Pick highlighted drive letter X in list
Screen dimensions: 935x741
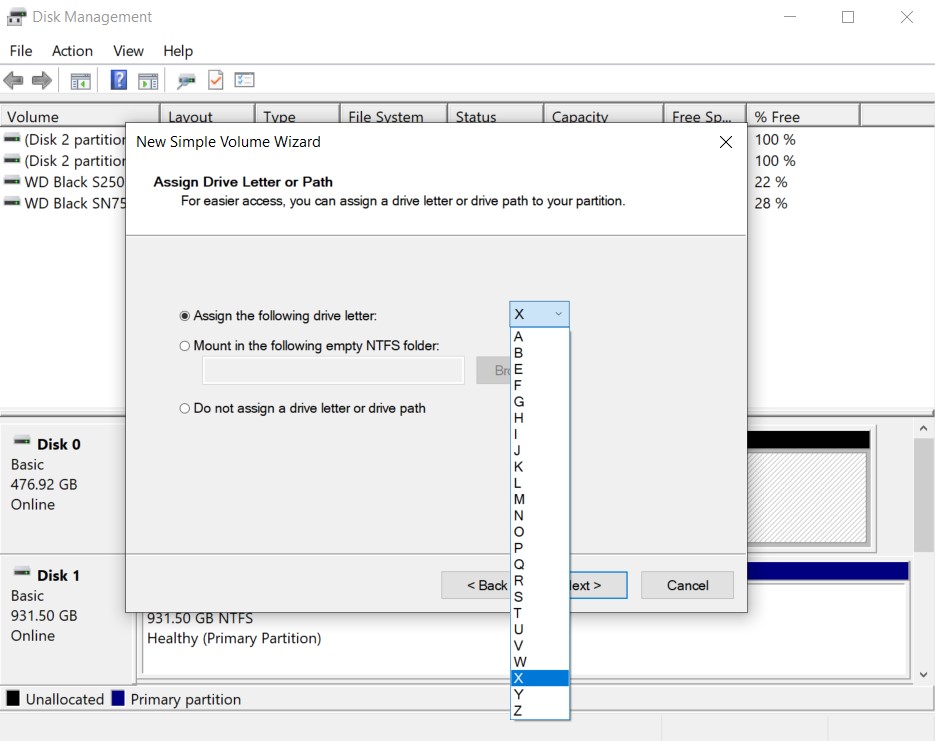(x=540, y=678)
